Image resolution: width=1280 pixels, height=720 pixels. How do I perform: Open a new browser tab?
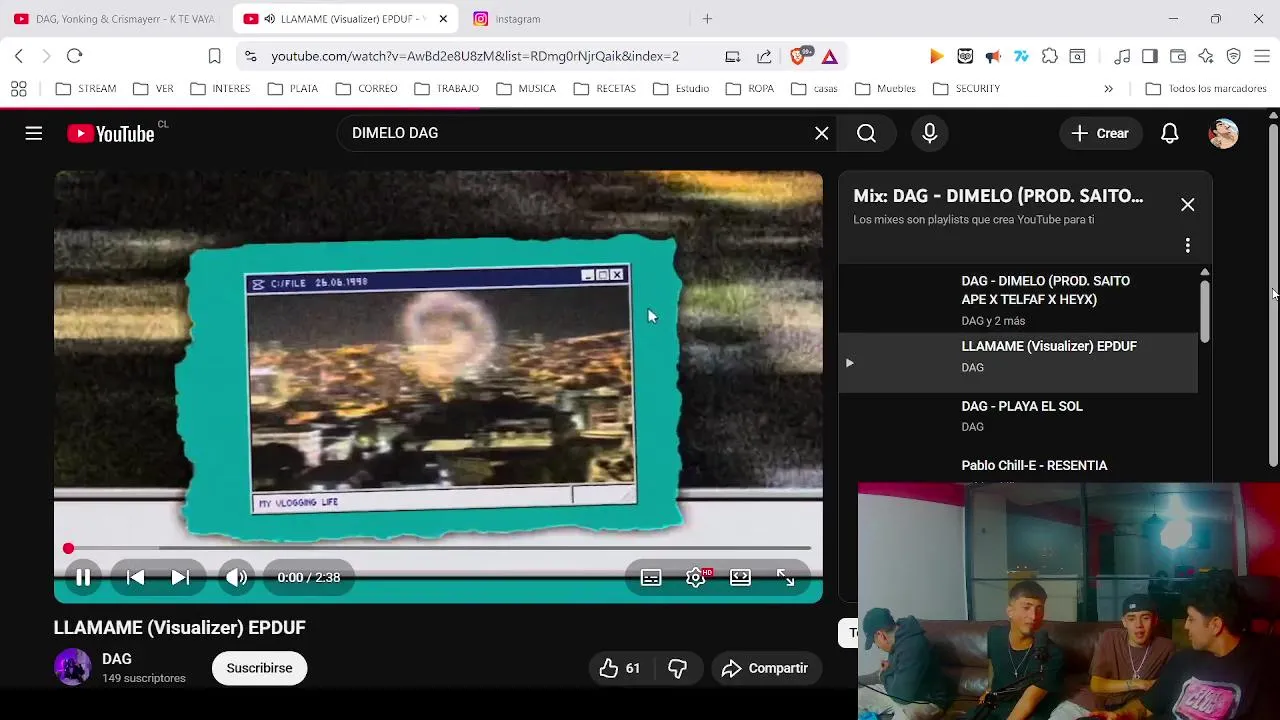(707, 19)
